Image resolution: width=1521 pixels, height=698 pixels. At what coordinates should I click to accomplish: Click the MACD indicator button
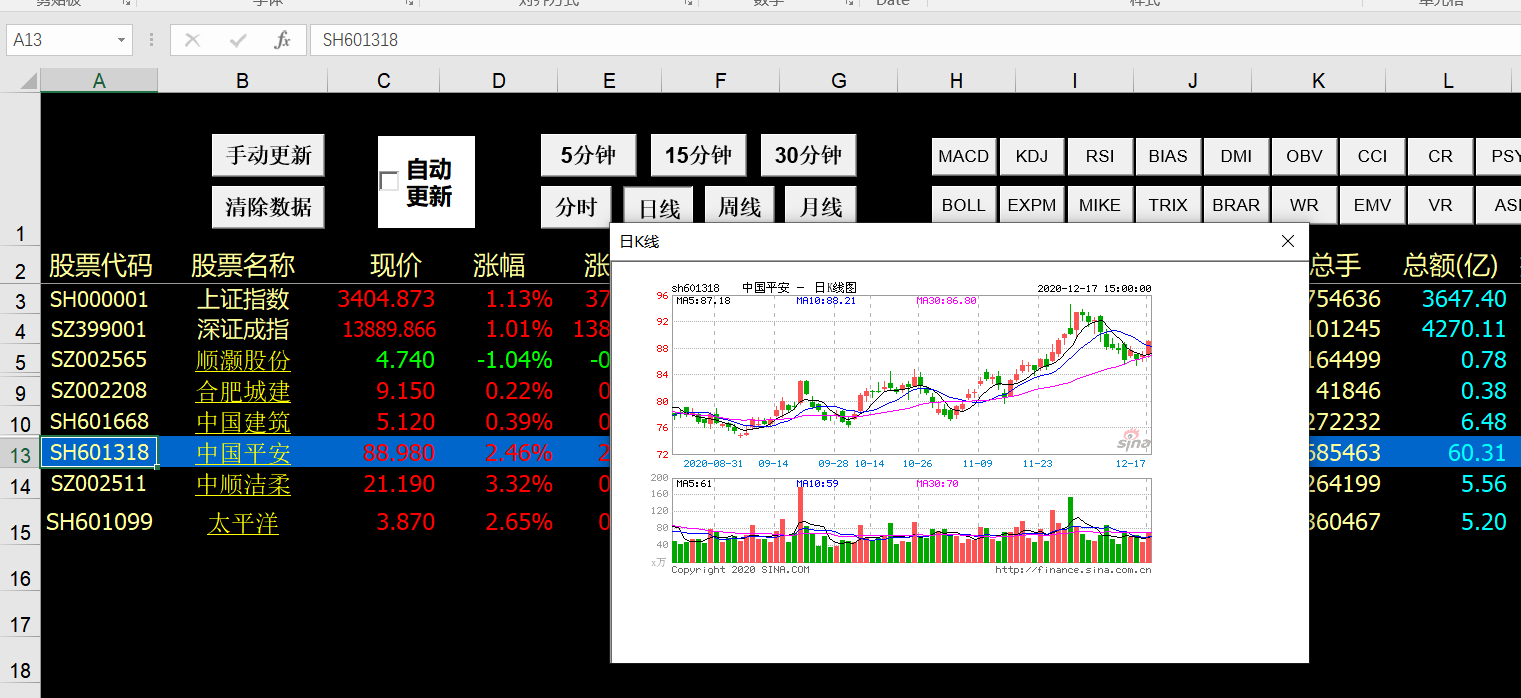[964, 156]
